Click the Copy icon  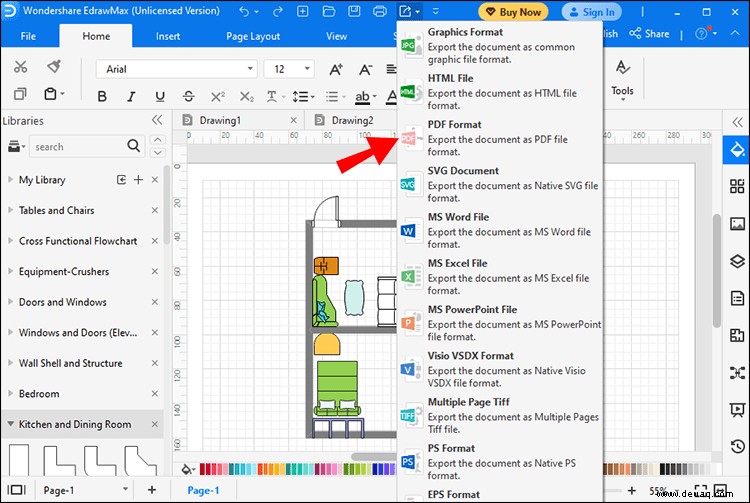coord(20,94)
